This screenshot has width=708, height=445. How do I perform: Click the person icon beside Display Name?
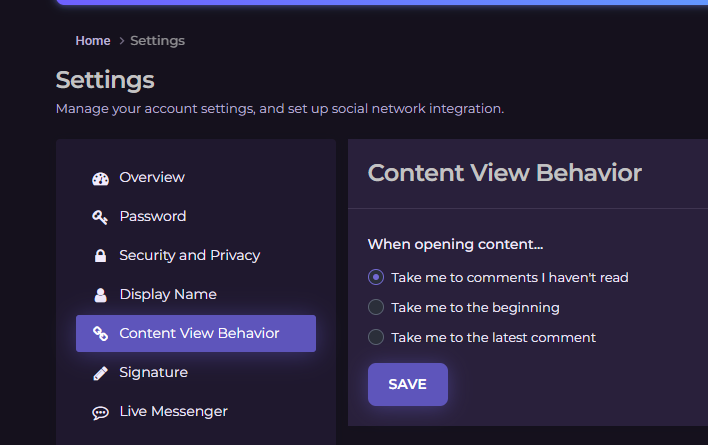tap(100, 295)
